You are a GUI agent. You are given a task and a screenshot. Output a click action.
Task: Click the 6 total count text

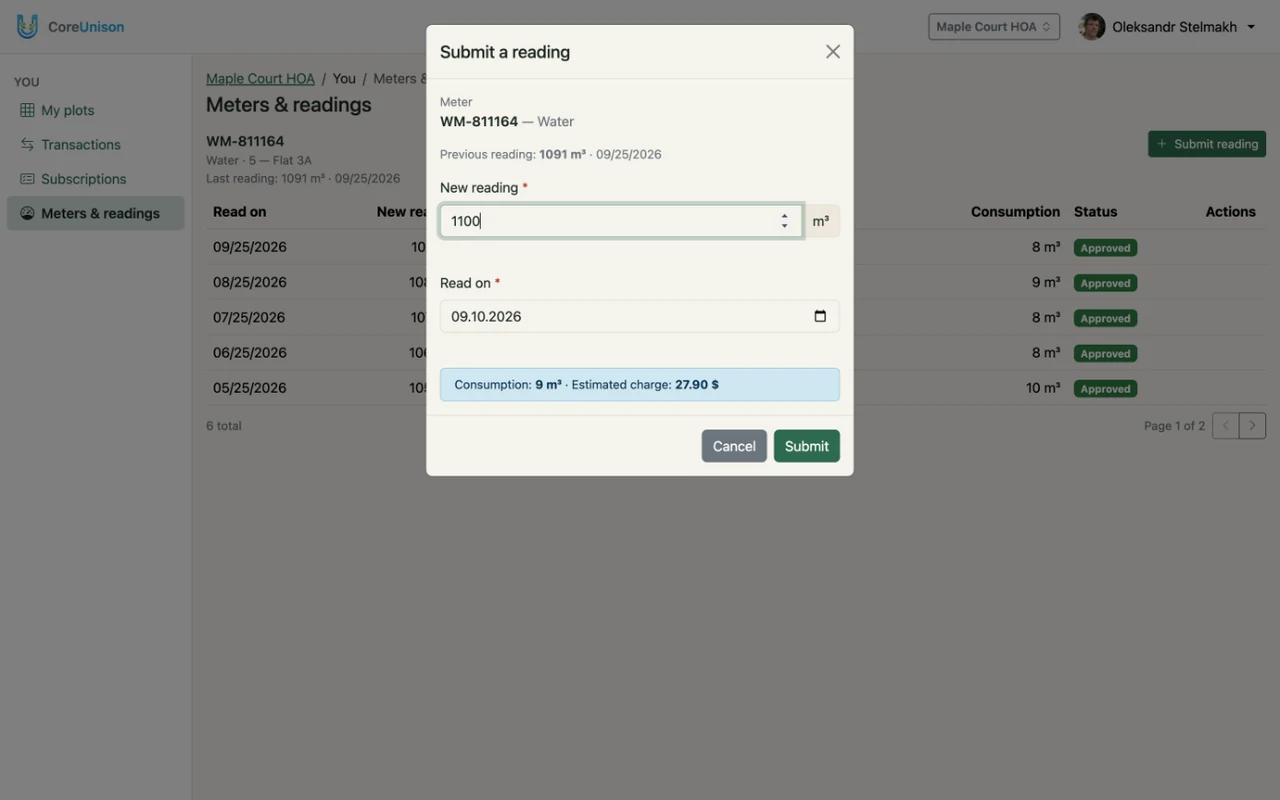click(224, 425)
